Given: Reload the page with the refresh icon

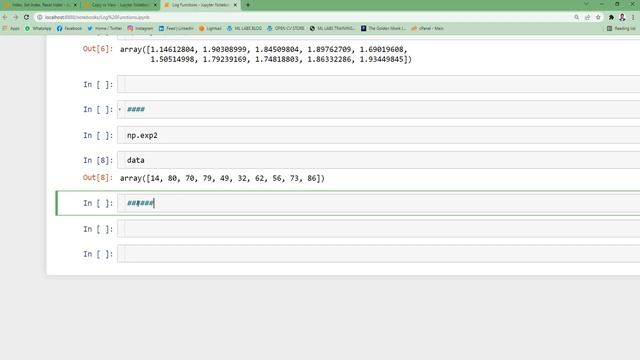Looking at the screenshot, I should pyautogui.click(x=27, y=17).
